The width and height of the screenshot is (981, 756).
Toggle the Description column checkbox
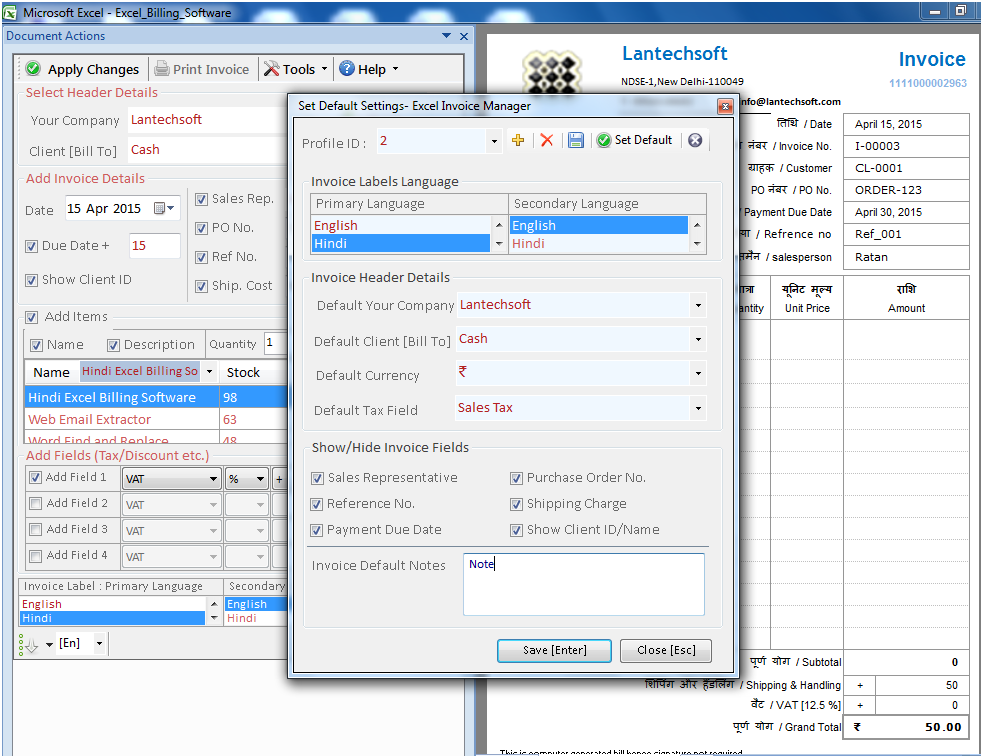point(113,345)
